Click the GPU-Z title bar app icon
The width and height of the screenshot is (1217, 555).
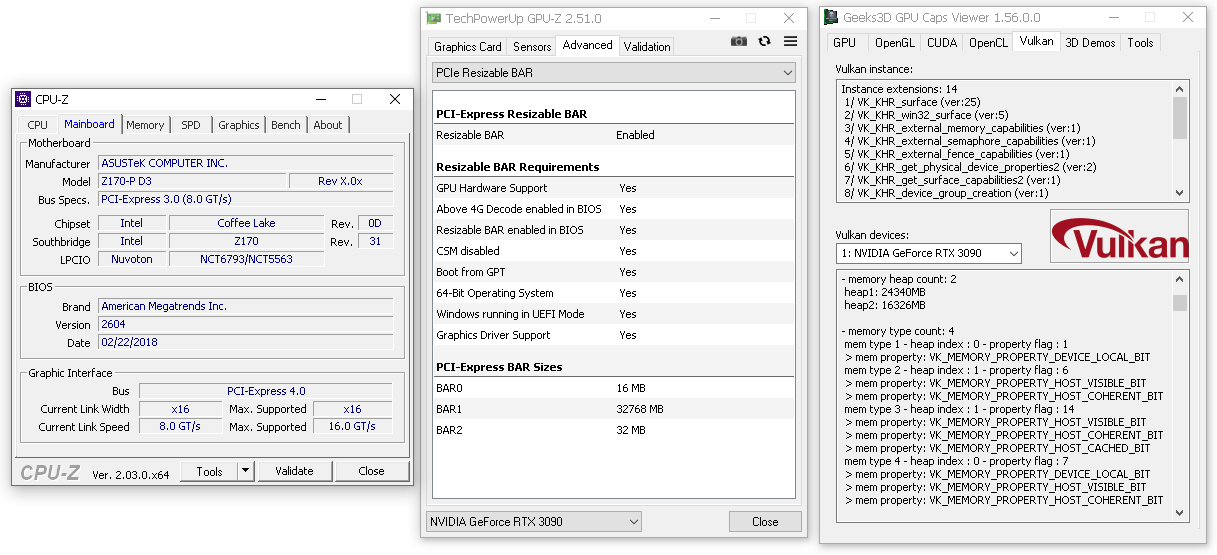click(x=433, y=18)
